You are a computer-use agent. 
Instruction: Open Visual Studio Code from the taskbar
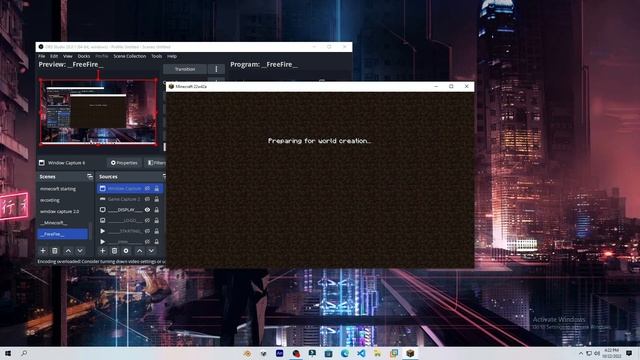point(361,353)
